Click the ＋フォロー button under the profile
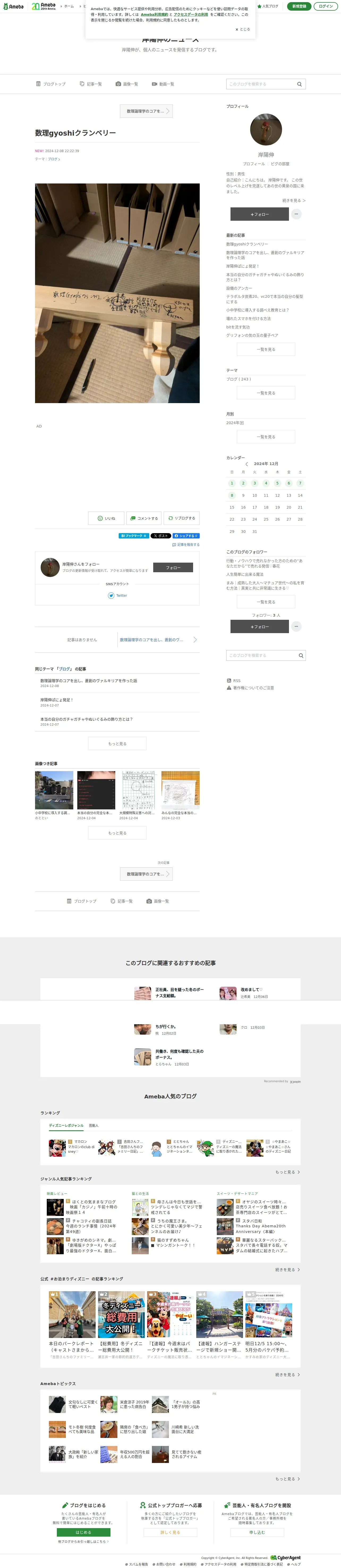The height and width of the screenshot is (1568, 341). tap(259, 214)
